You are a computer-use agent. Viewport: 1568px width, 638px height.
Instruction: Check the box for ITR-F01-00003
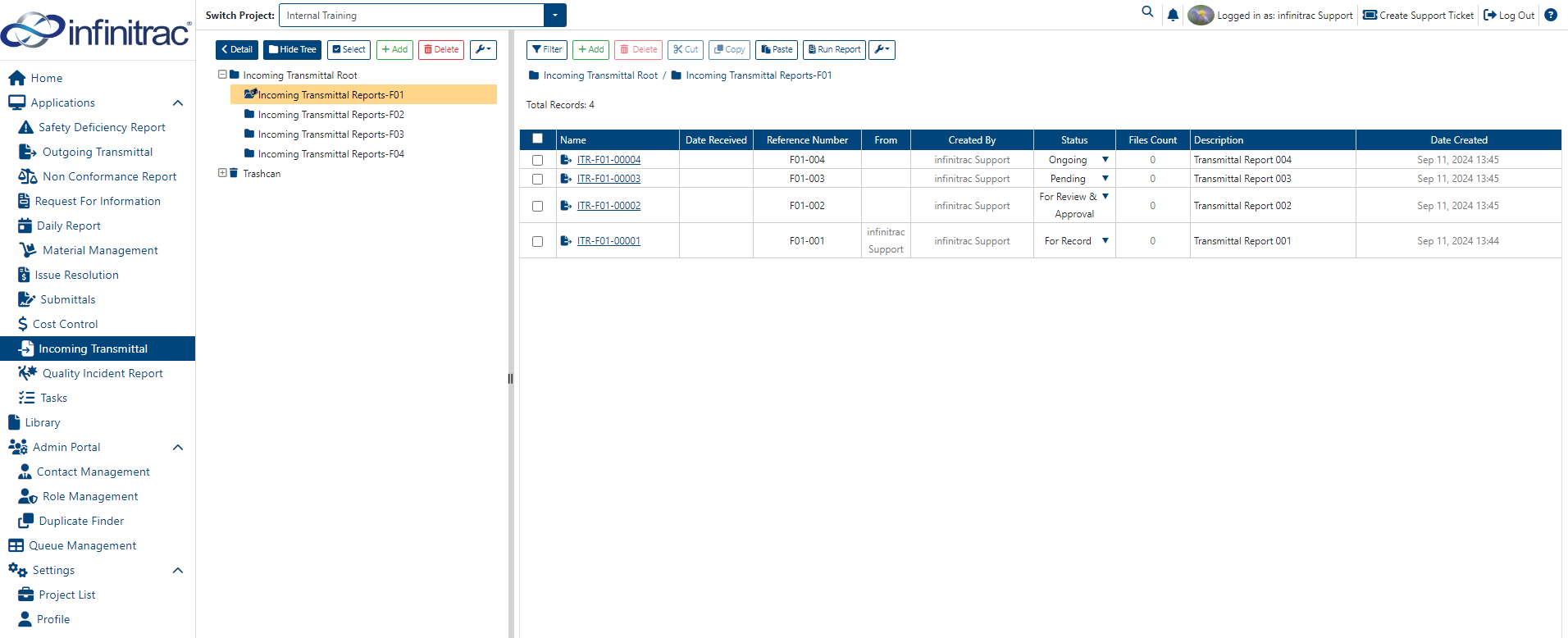point(538,179)
